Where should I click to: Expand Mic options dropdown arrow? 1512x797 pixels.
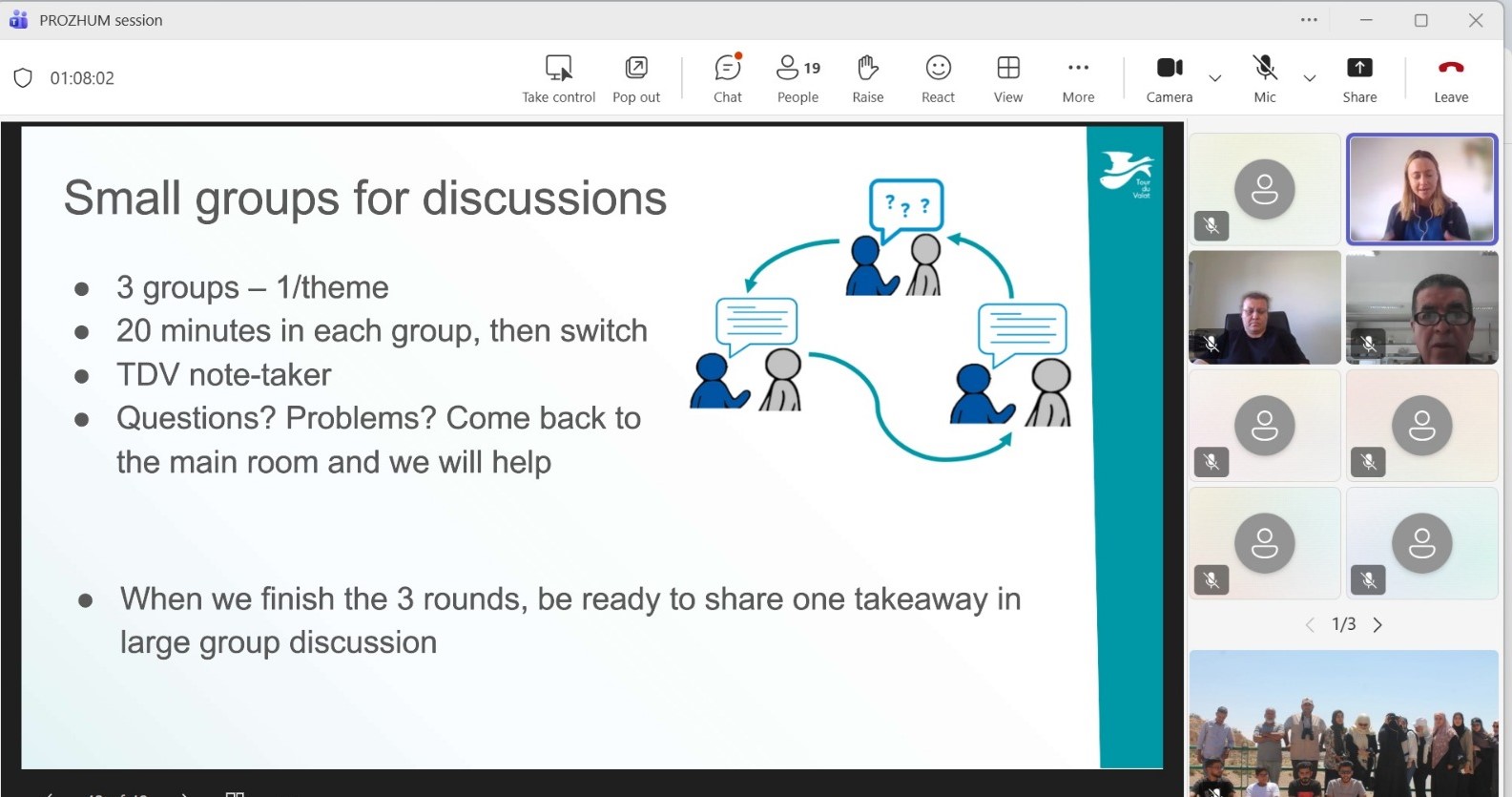tap(1310, 78)
